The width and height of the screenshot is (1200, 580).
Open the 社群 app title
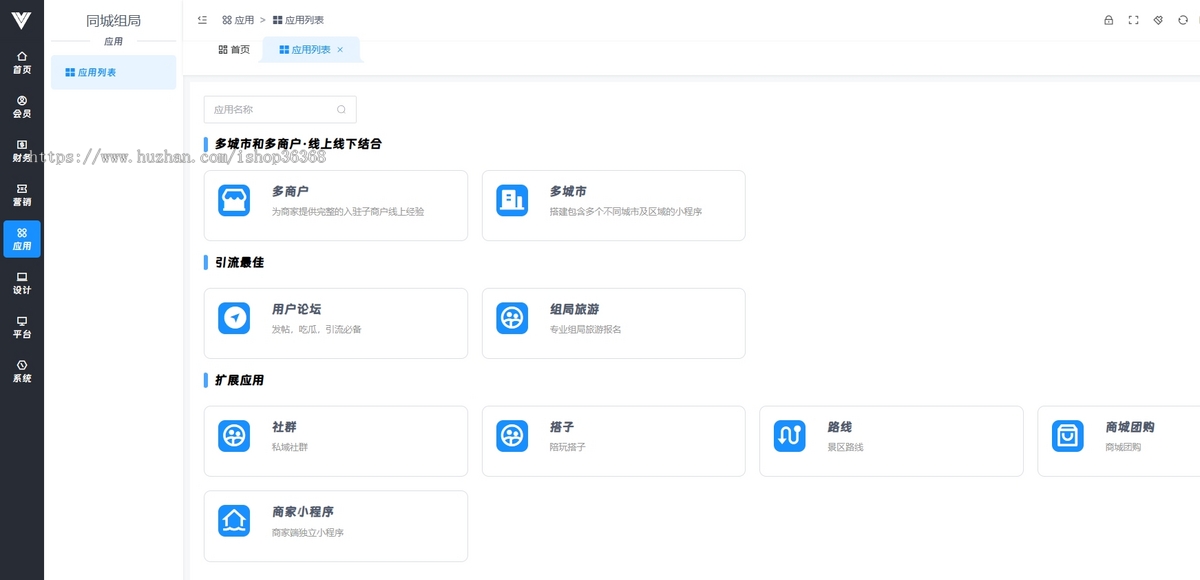pyautogui.click(x=284, y=427)
